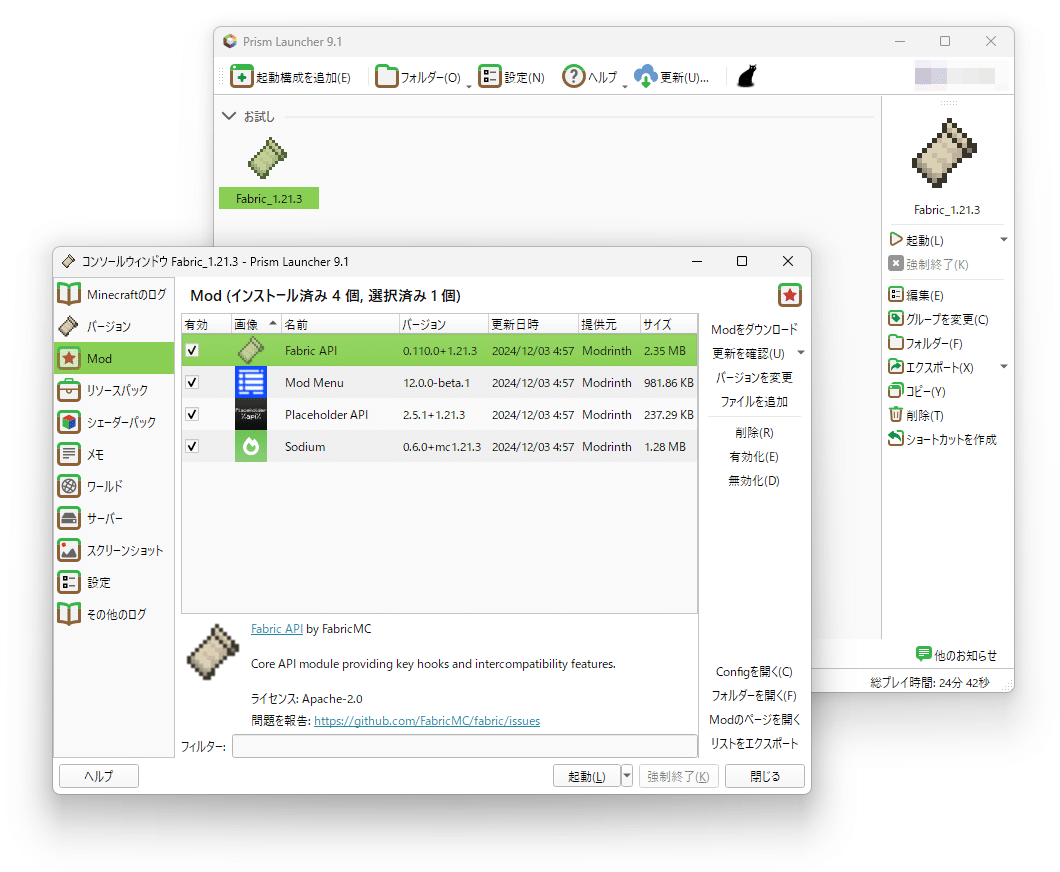Open 設定 page in console sidebar
Viewport: 1060px width, 872px height.
pos(114,582)
